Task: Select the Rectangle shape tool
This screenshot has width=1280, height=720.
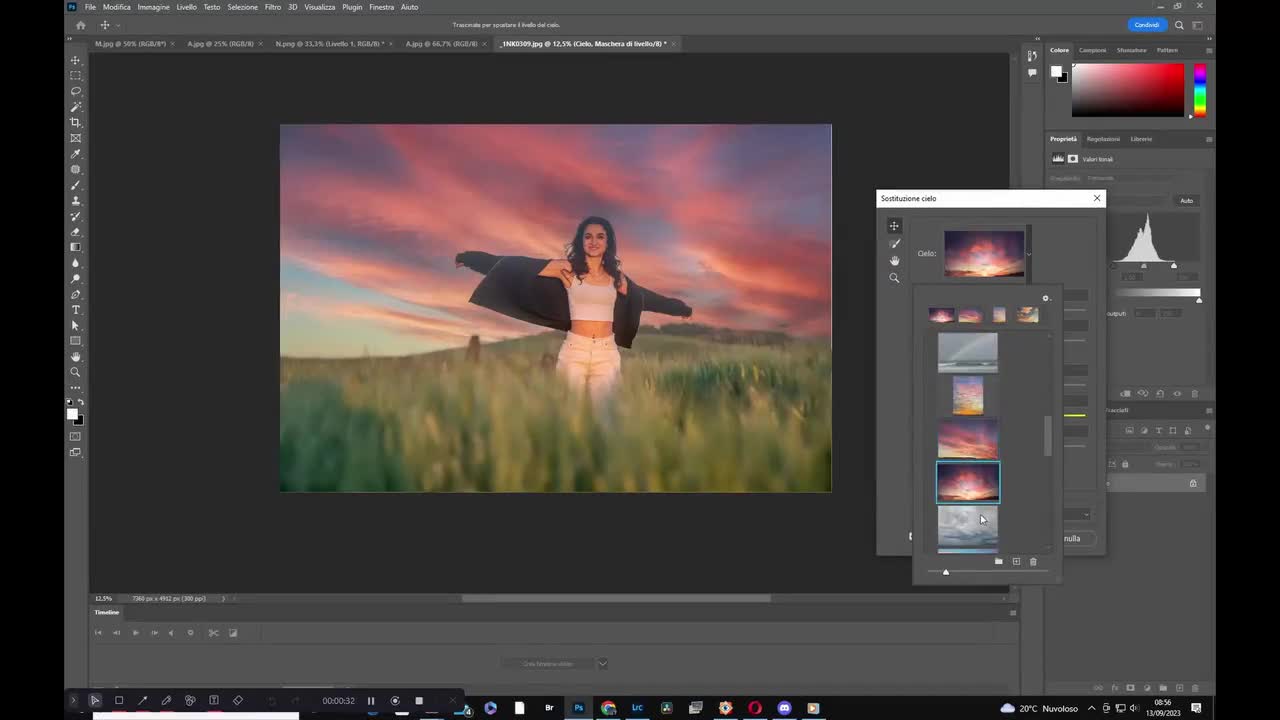Action: pos(75,341)
